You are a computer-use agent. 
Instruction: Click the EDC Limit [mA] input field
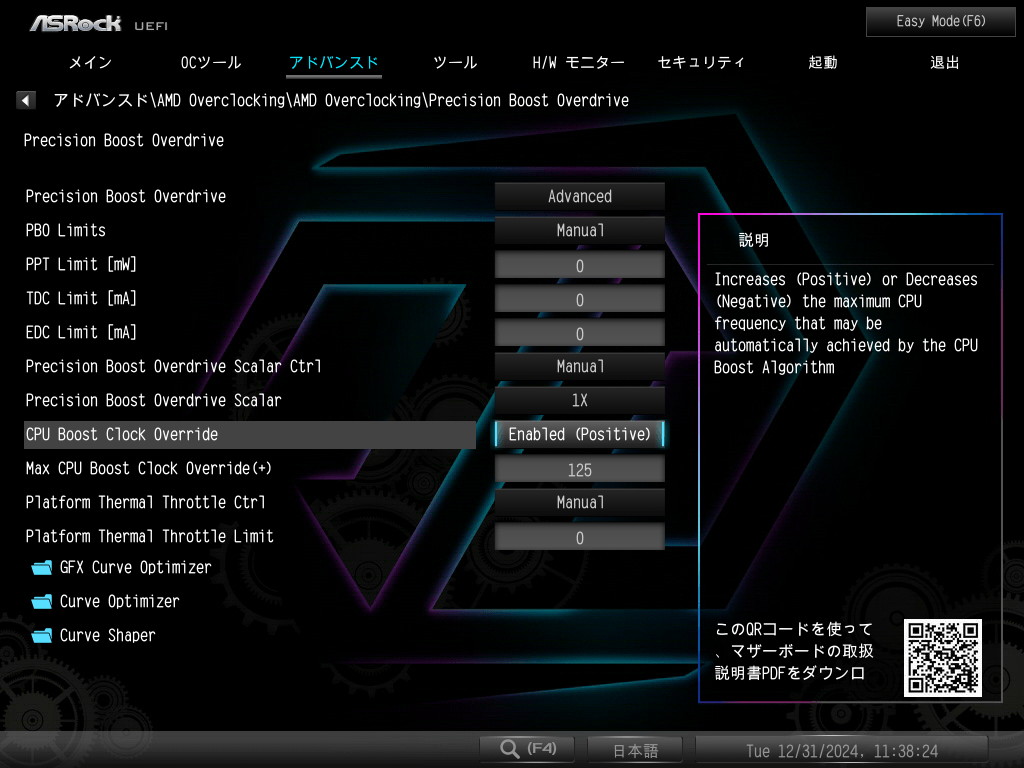(x=580, y=333)
